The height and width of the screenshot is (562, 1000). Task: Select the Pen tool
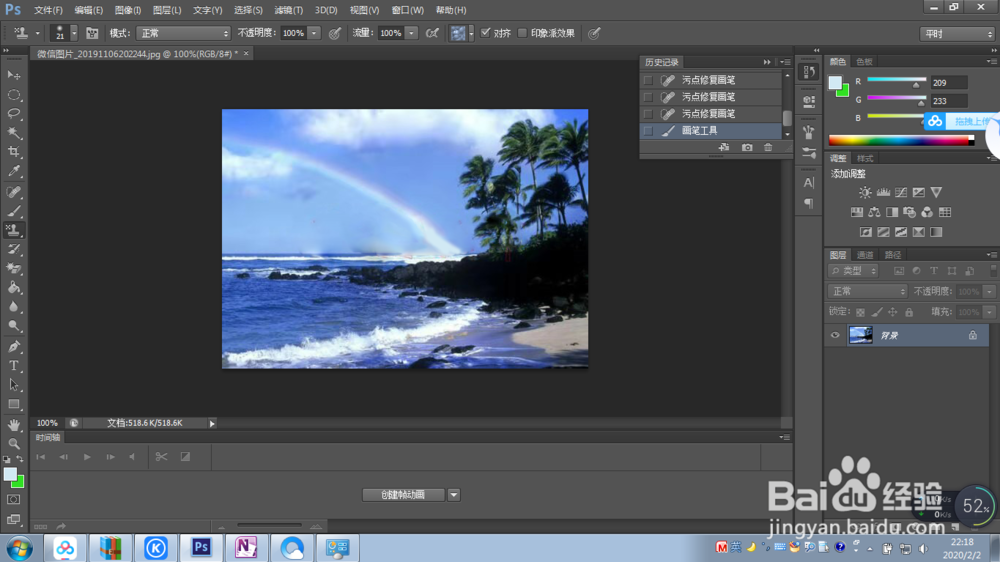tap(13, 347)
